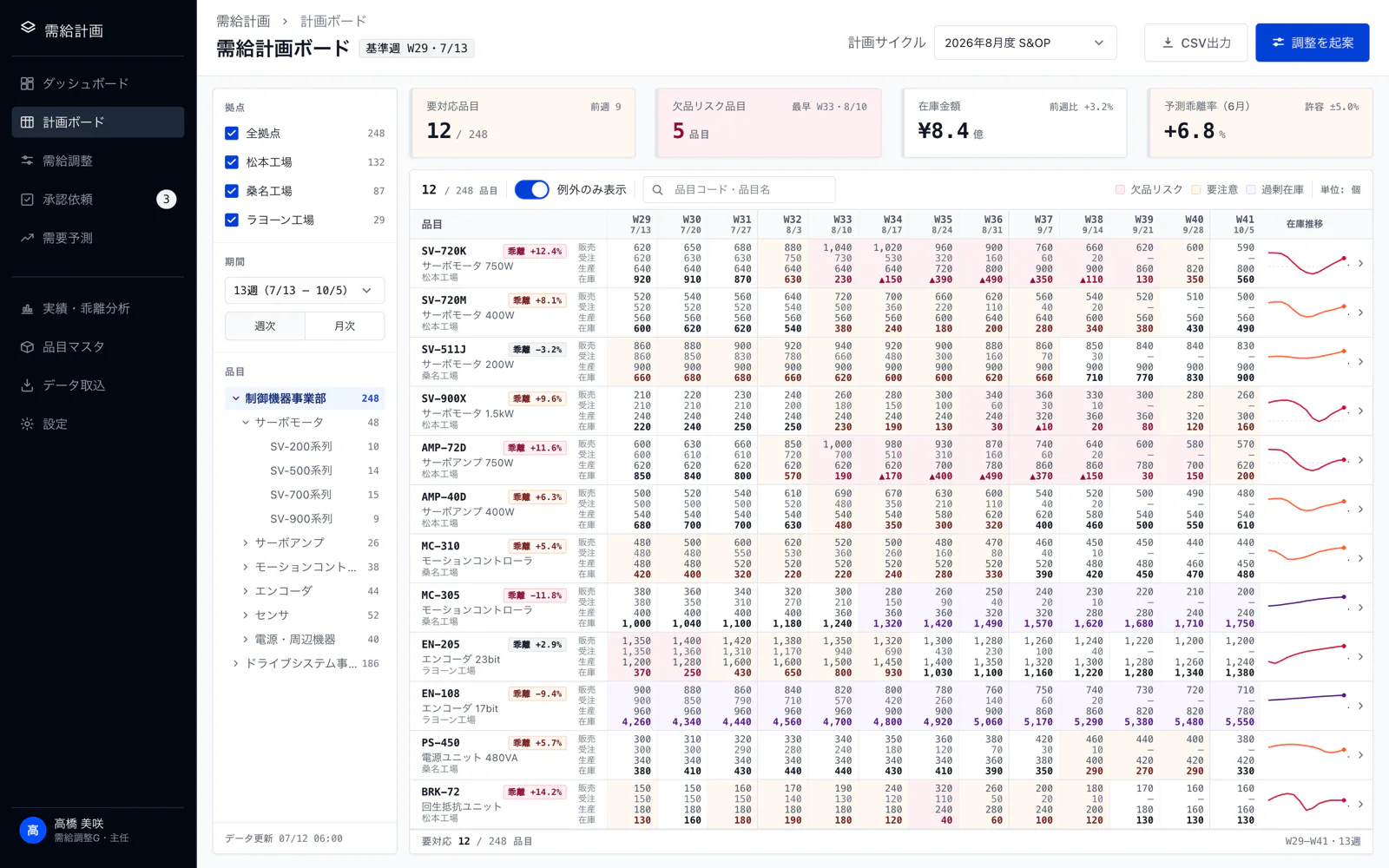The width and height of the screenshot is (1389, 868).
Task: Click the データ取込 download icon
Action: tap(27, 385)
